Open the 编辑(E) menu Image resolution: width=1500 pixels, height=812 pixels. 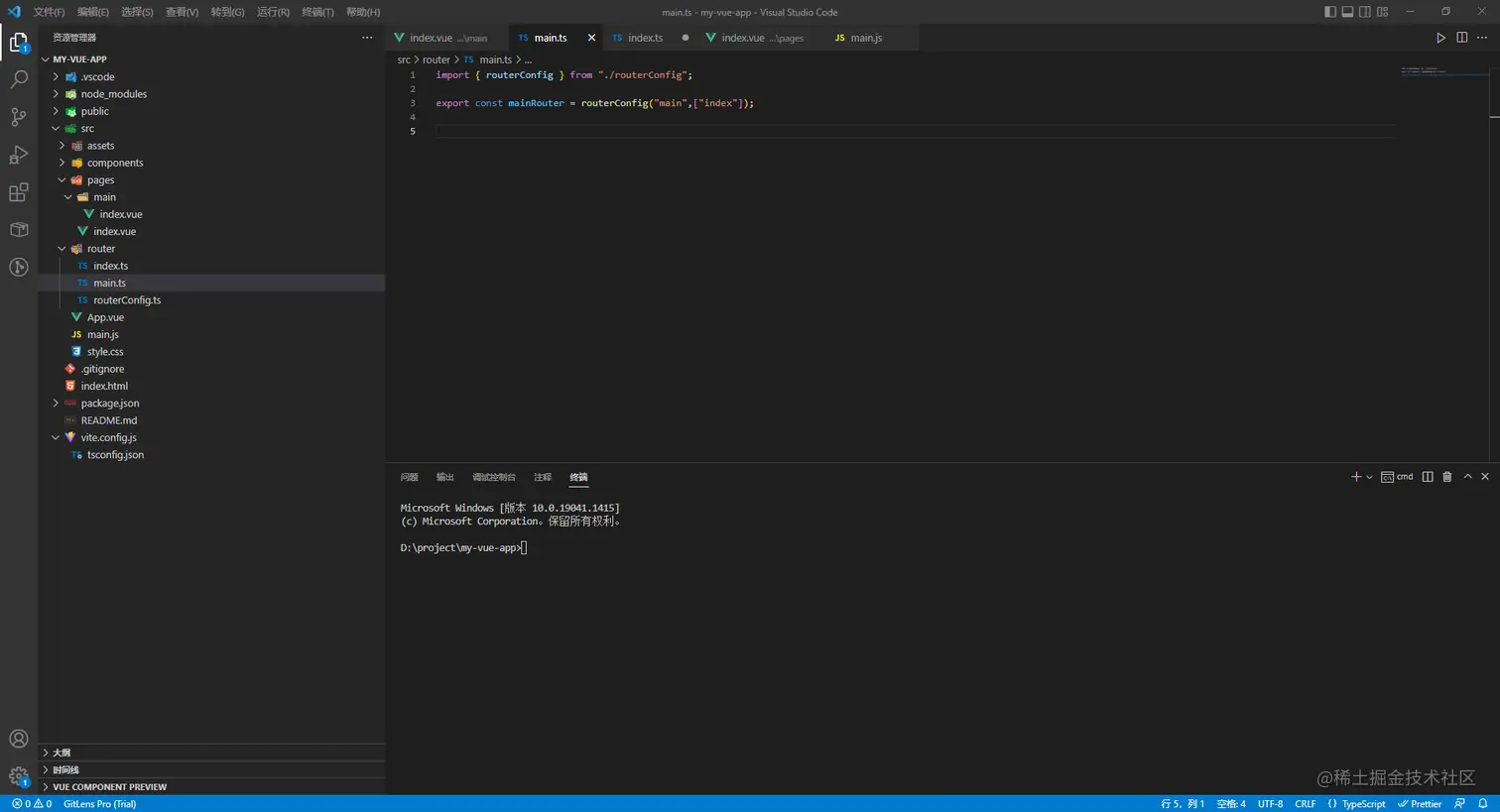coord(93,12)
